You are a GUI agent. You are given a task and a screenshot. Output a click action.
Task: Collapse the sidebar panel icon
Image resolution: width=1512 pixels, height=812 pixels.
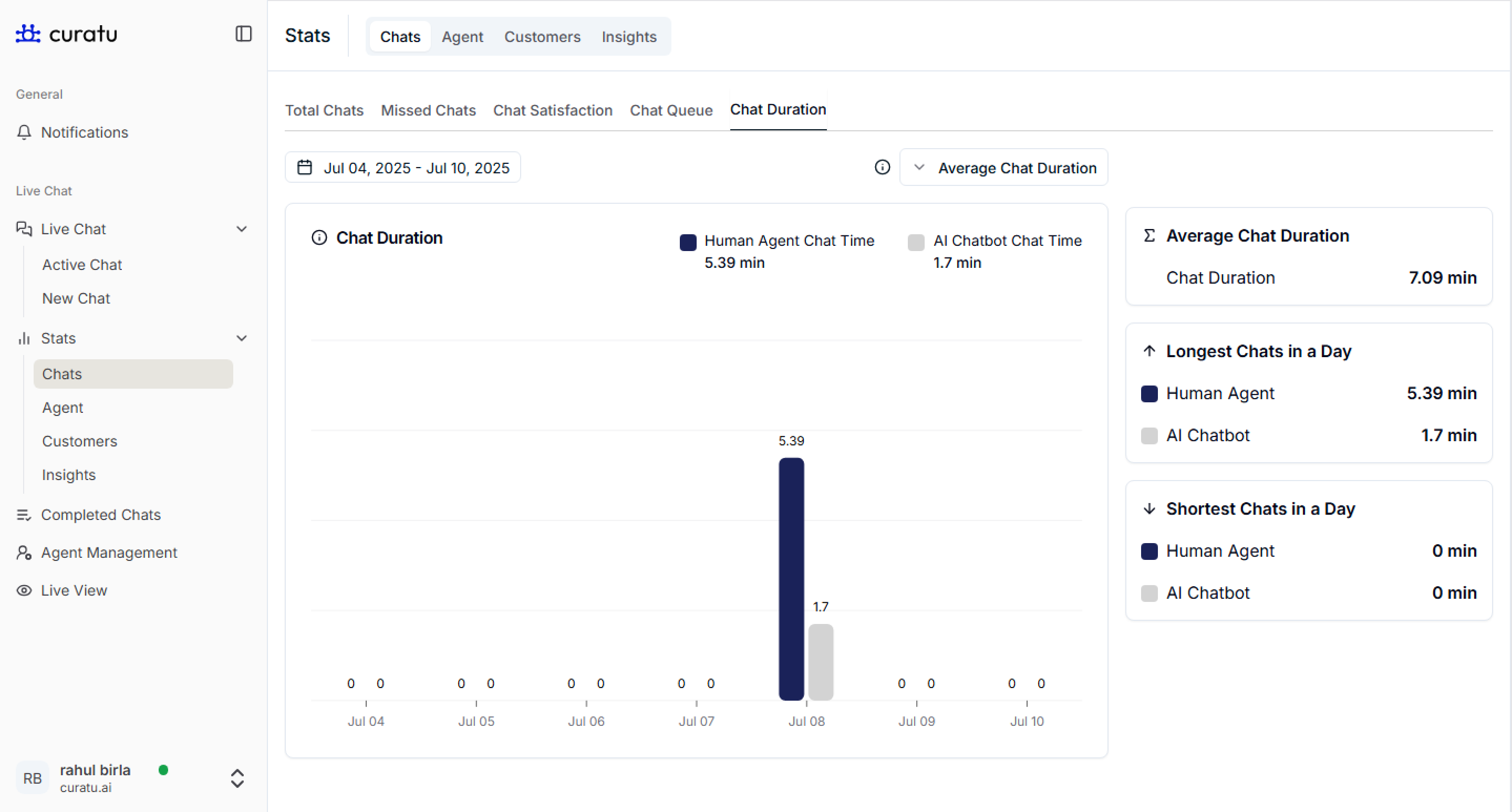pyautogui.click(x=243, y=34)
